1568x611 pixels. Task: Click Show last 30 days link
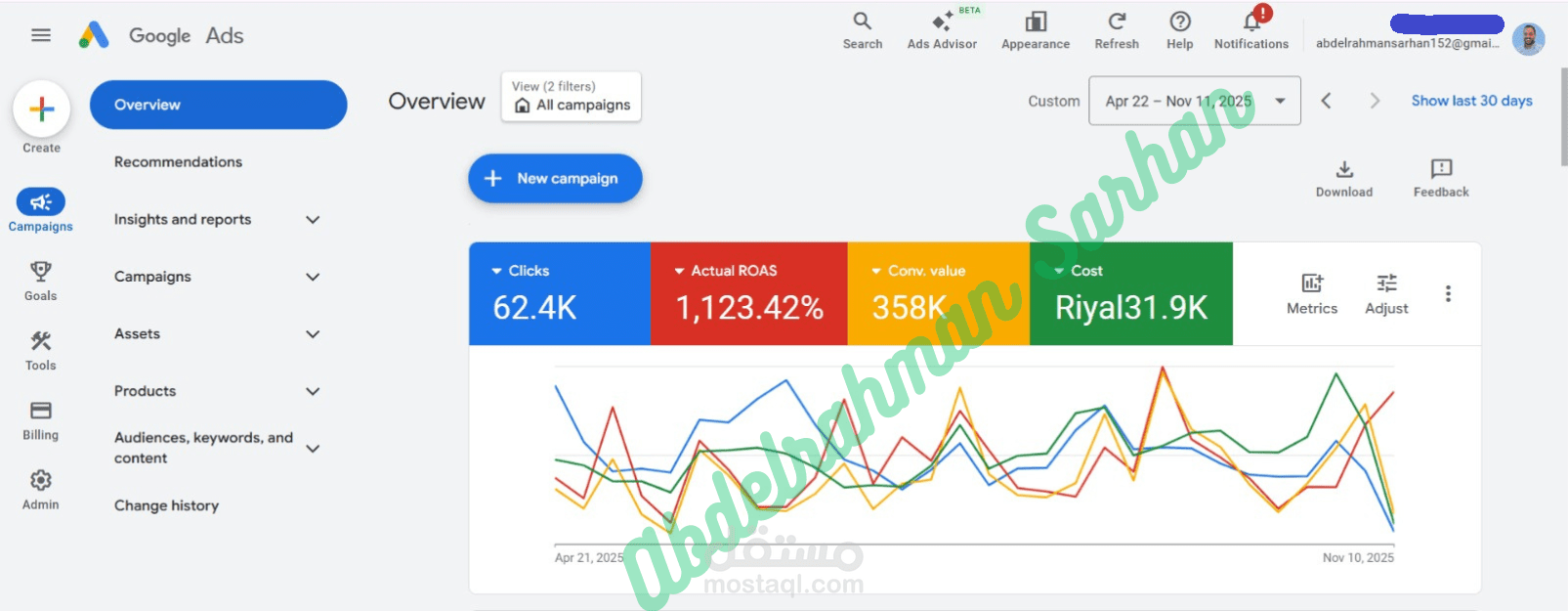(1472, 101)
